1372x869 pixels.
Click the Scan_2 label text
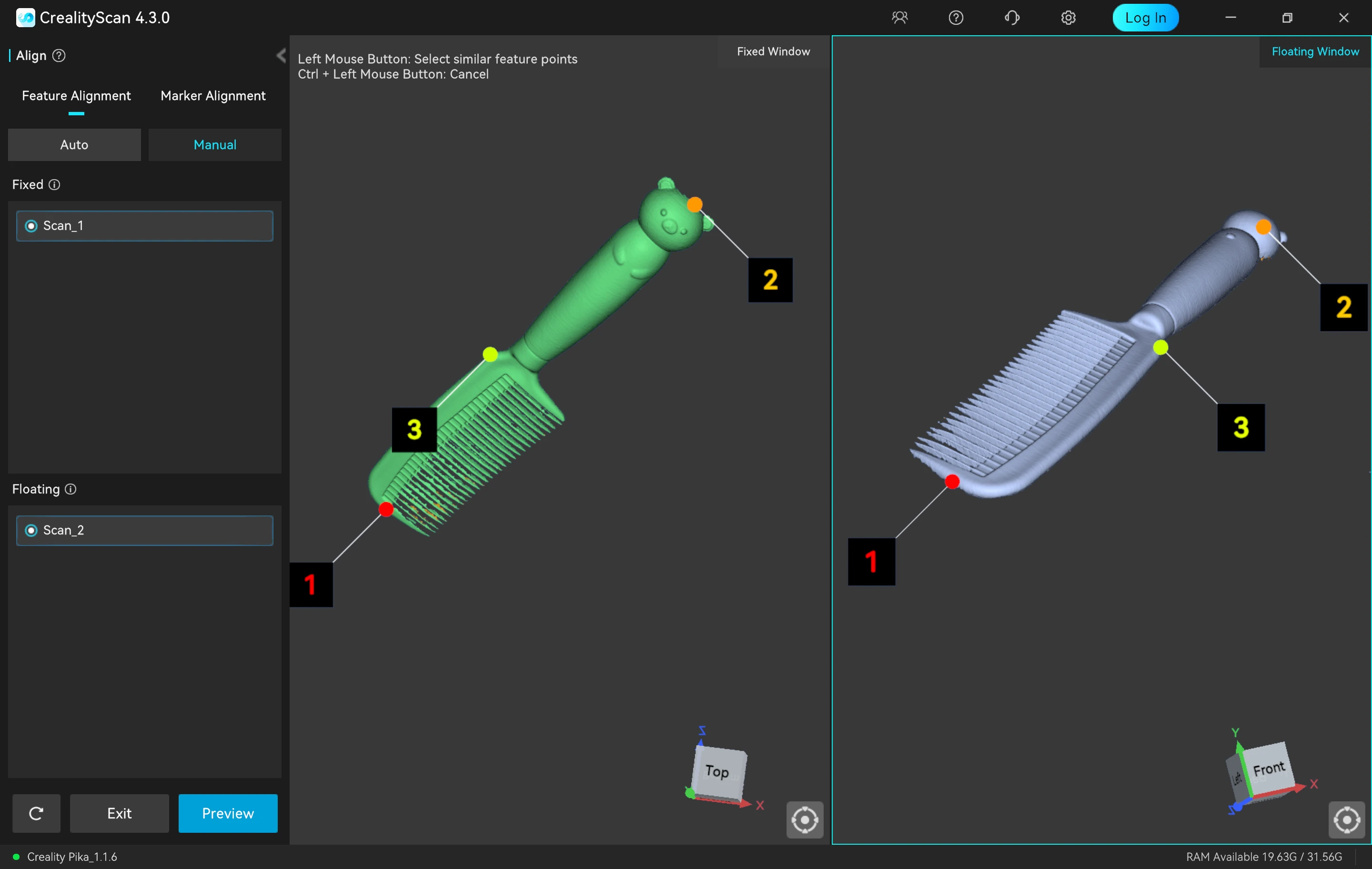[64, 531]
